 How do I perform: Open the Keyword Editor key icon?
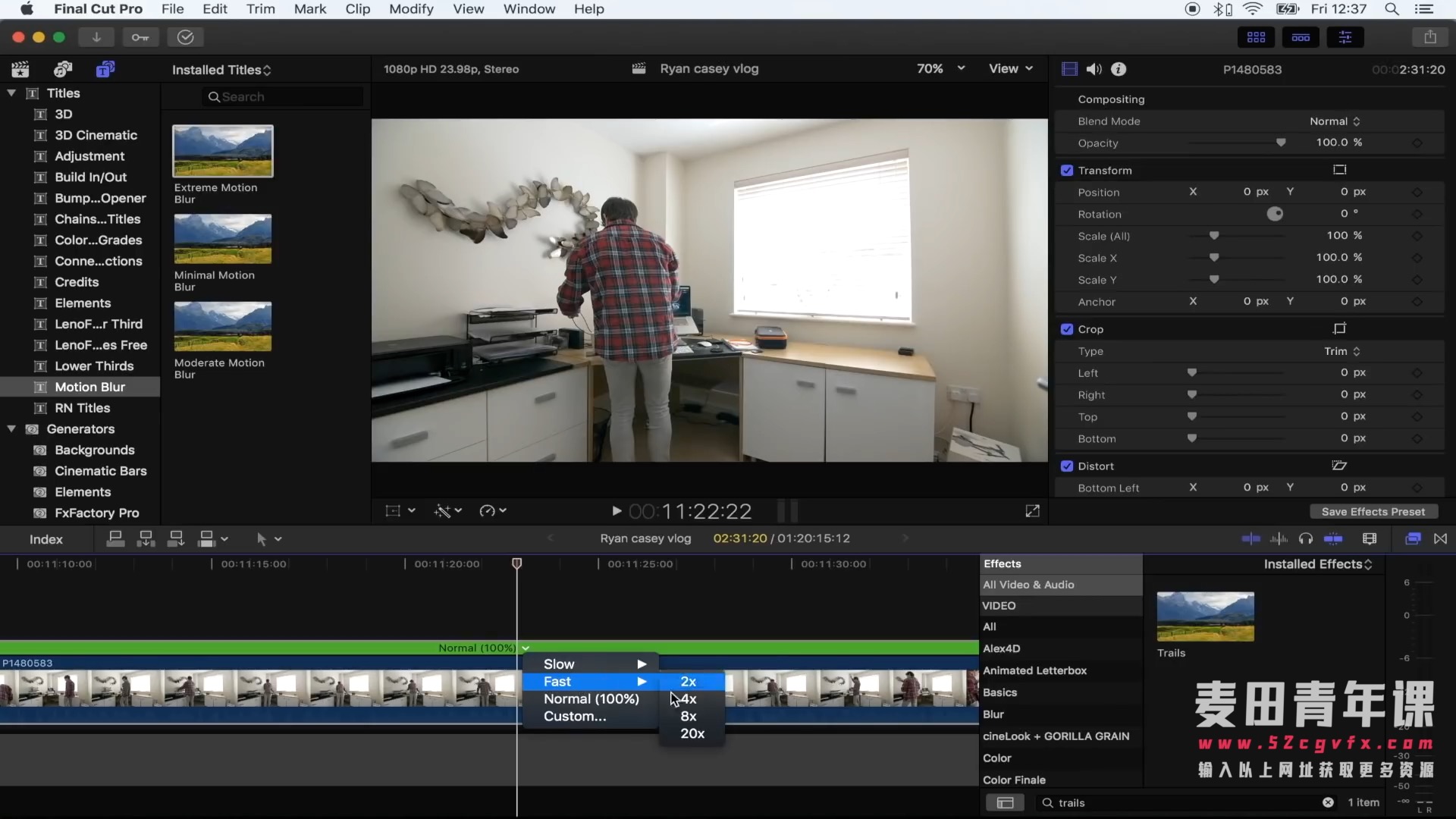pos(140,37)
